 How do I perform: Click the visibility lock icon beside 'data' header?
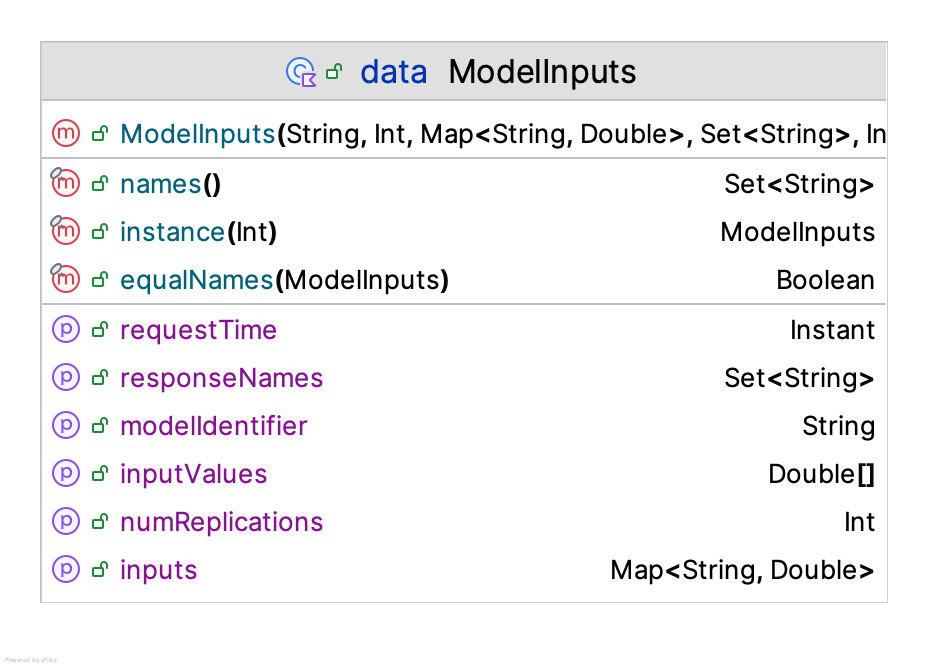tap(334, 72)
